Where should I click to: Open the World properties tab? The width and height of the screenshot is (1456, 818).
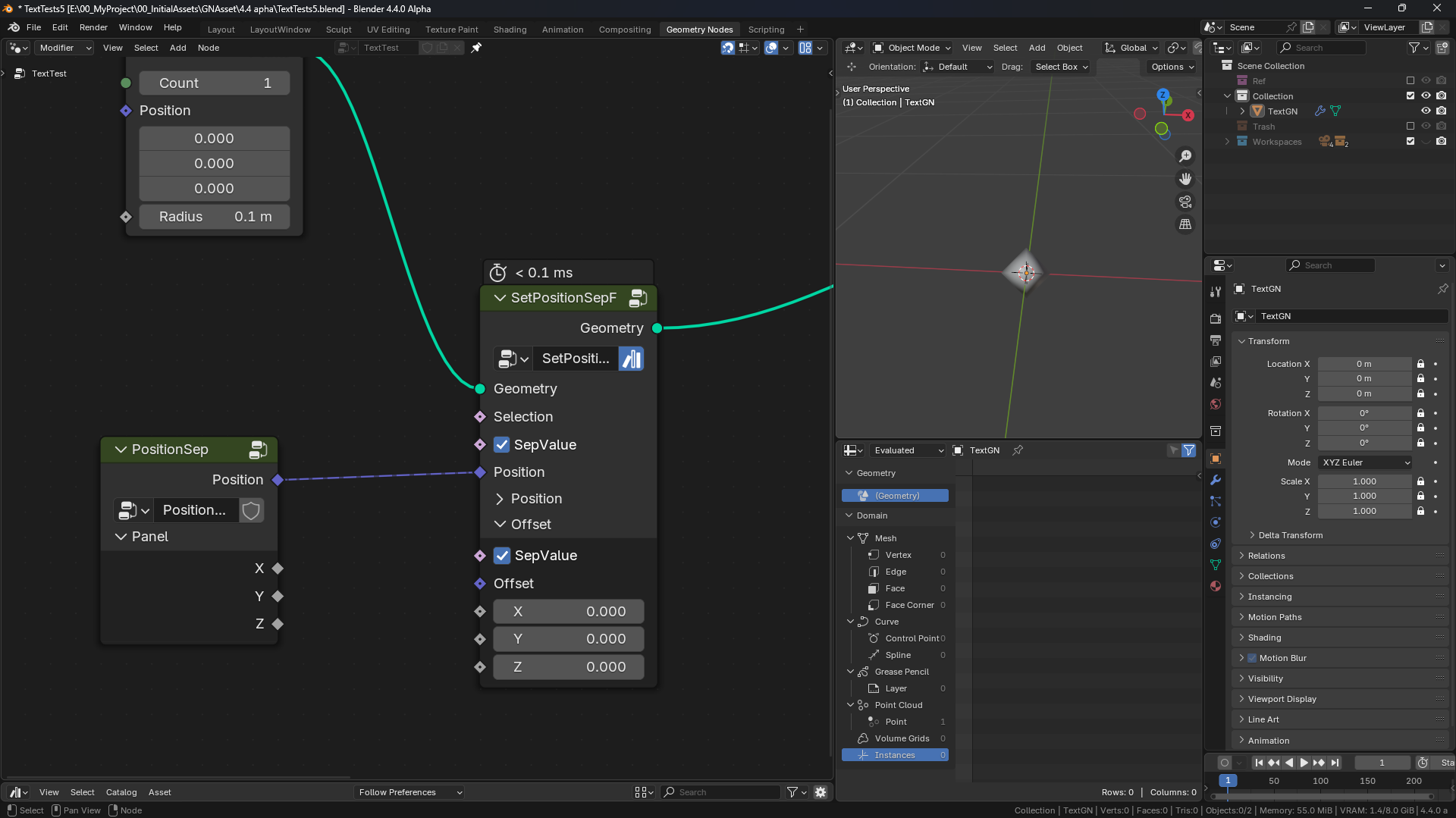[1216, 404]
